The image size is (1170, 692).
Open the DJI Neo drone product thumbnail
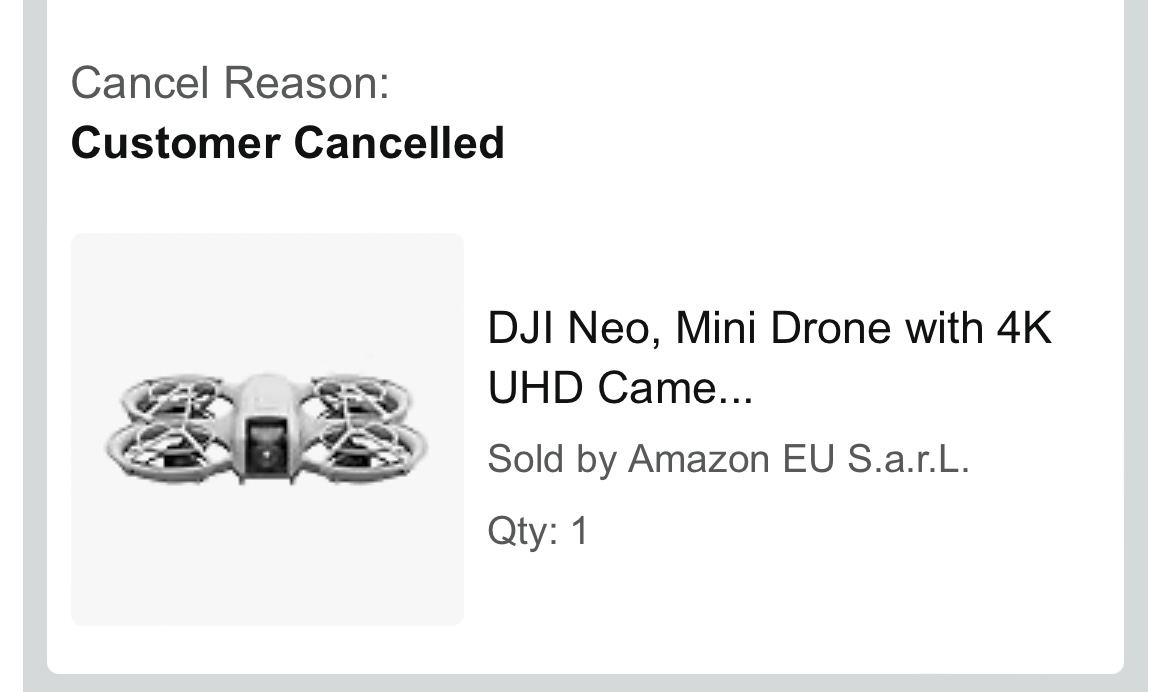tap(267, 429)
